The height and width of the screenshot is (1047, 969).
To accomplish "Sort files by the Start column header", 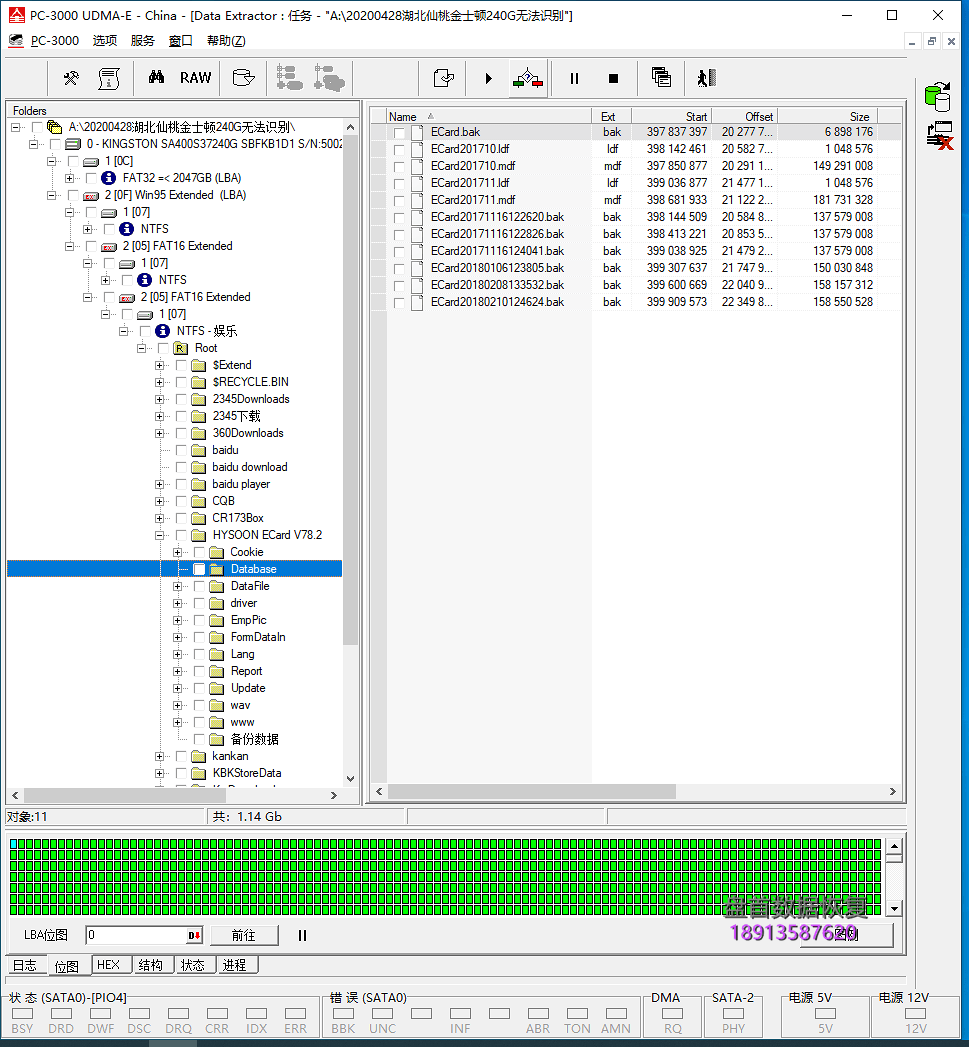I will (x=671, y=116).
